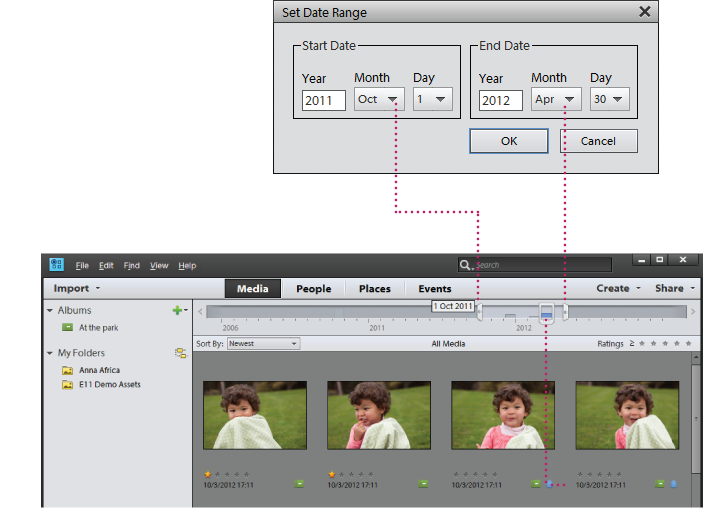Open the Sort By Newest dropdown

pos(263,344)
